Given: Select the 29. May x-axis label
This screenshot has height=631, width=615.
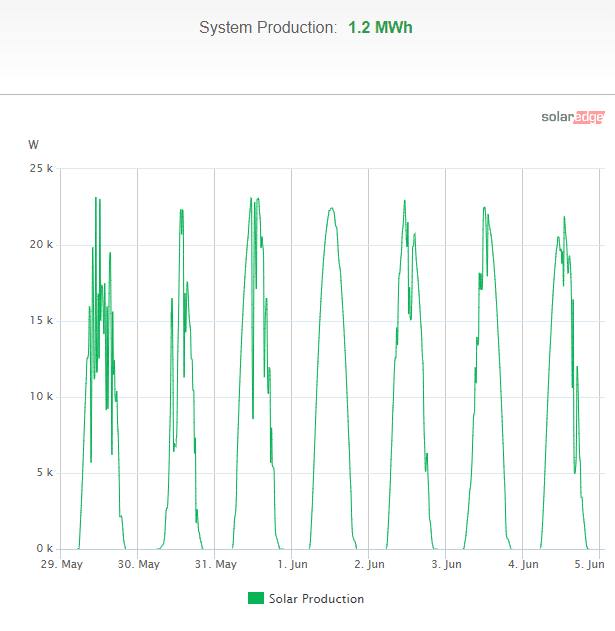Looking at the screenshot, I should (x=60, y=565).
